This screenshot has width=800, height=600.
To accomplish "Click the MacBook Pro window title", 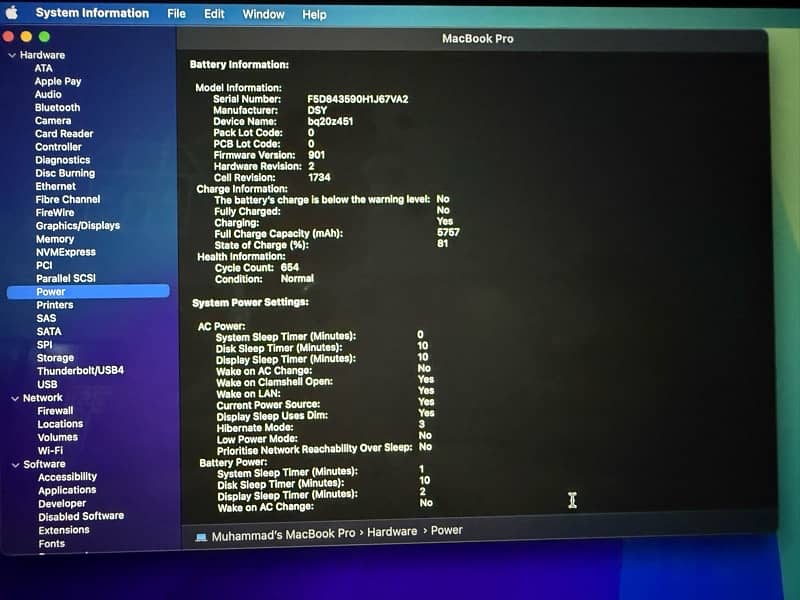I will pos(478,39).
